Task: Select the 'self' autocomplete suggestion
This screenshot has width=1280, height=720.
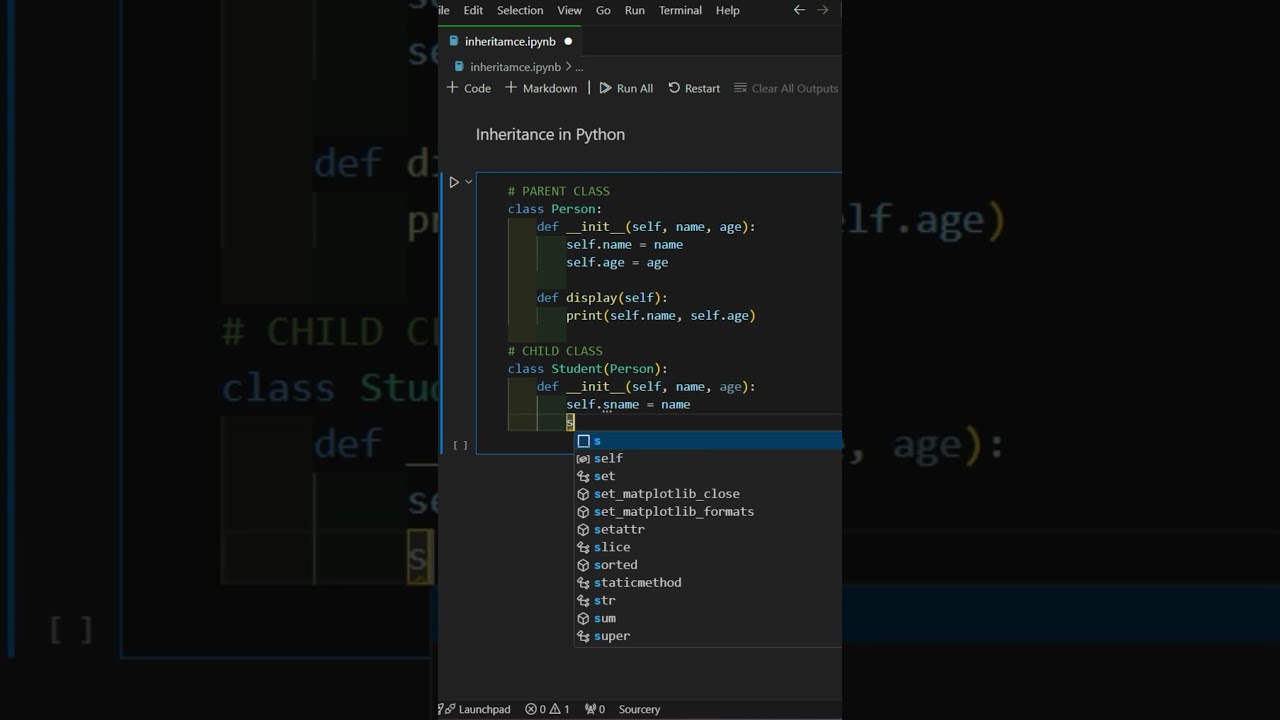Action: 708,458
